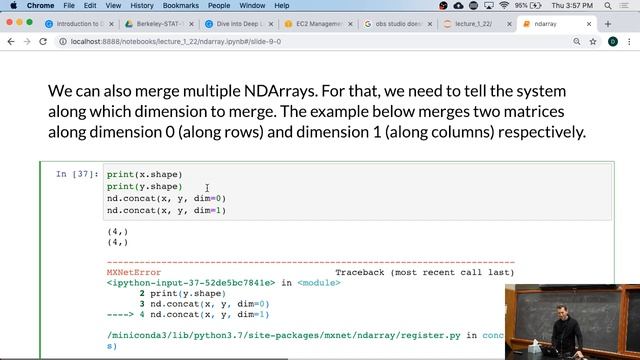Click the MXNetError label in output
This screenshot has width=640, height=360.
[134, 272]
